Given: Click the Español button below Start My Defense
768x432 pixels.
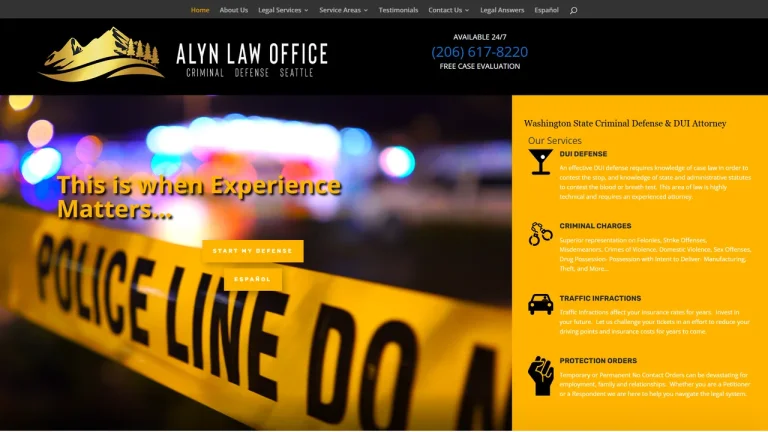Looking at the screenshot, I should tap(253, 279).
